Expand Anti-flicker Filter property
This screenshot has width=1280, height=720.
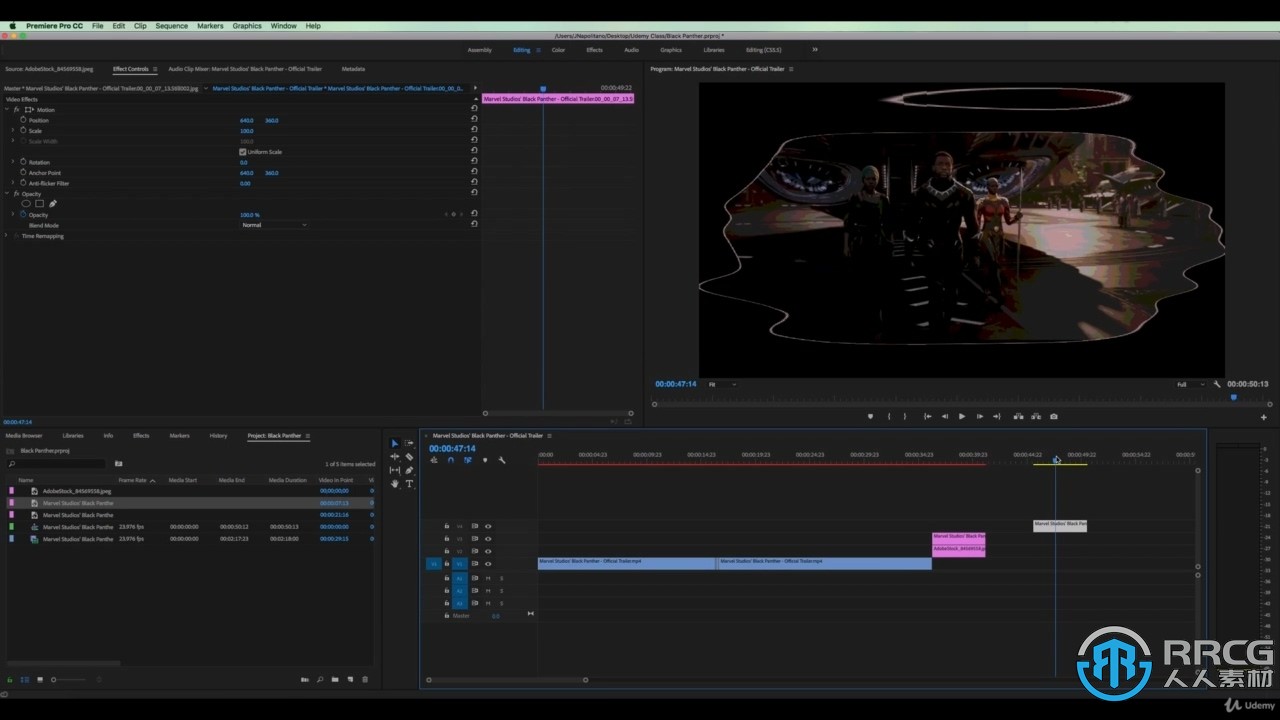[13, 183]
